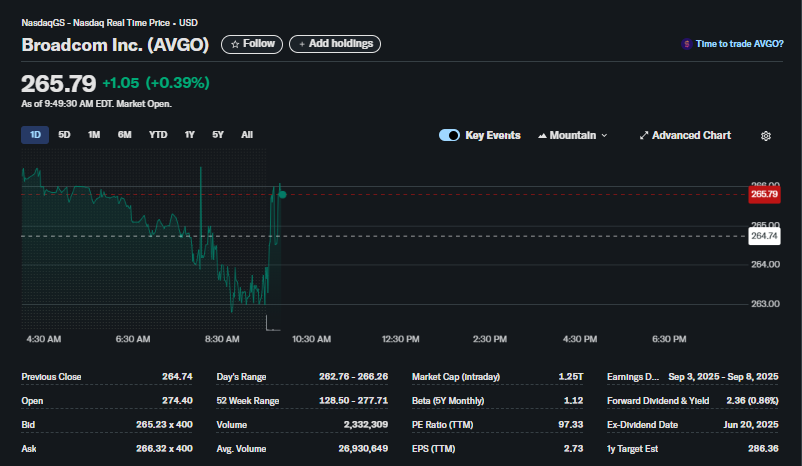Click the 10:30 AM axis label
802x466 pixels.
[311, 339]
